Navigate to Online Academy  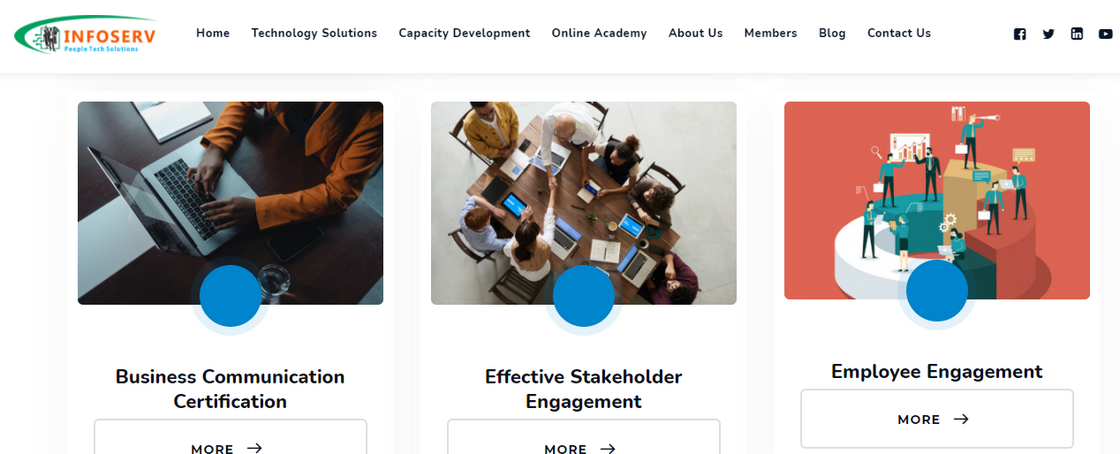point(599,33)
